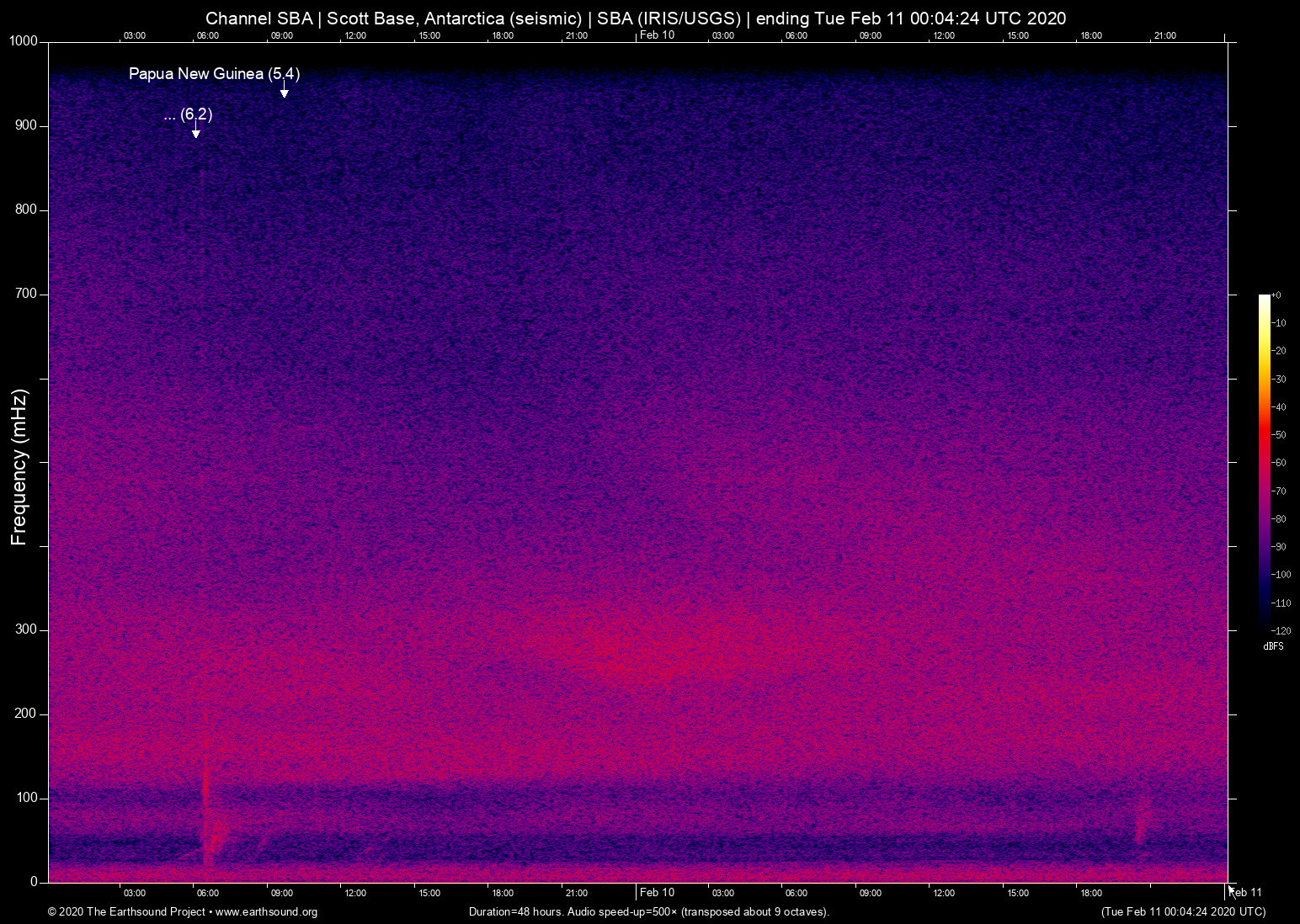The image size is (1300, 924).
Task: Click the footer timestamp Tue Feb 11 00:04:24
Action: coord(1183,912)
